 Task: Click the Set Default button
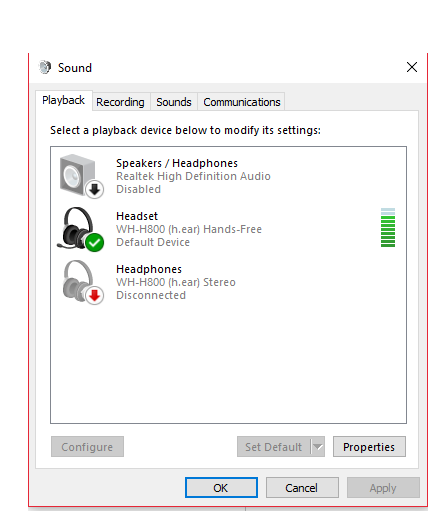pyautogui.click(x=274, y=447)
